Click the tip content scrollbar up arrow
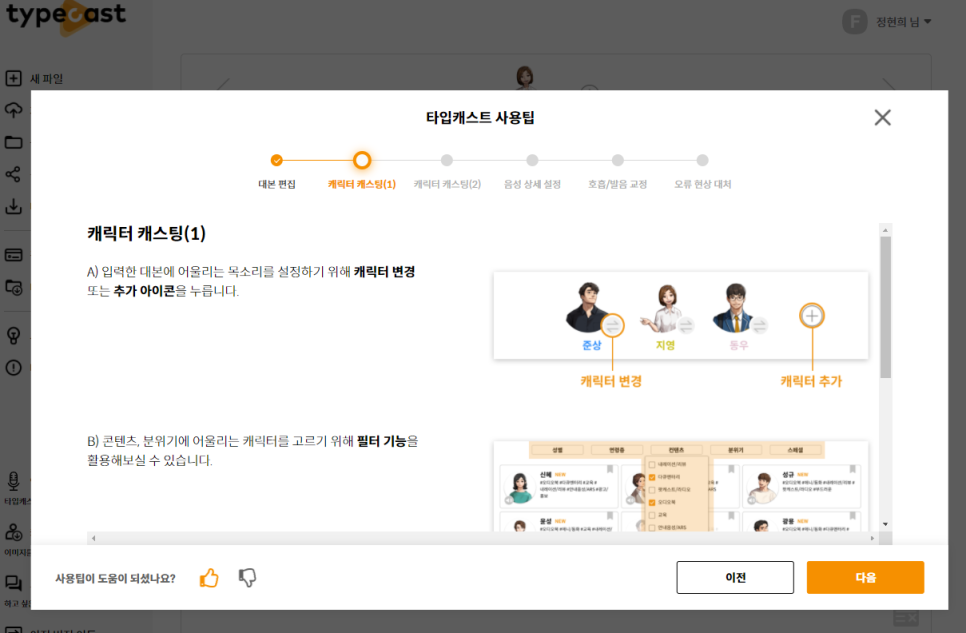The image size is (966, 633). click(885, 230)
